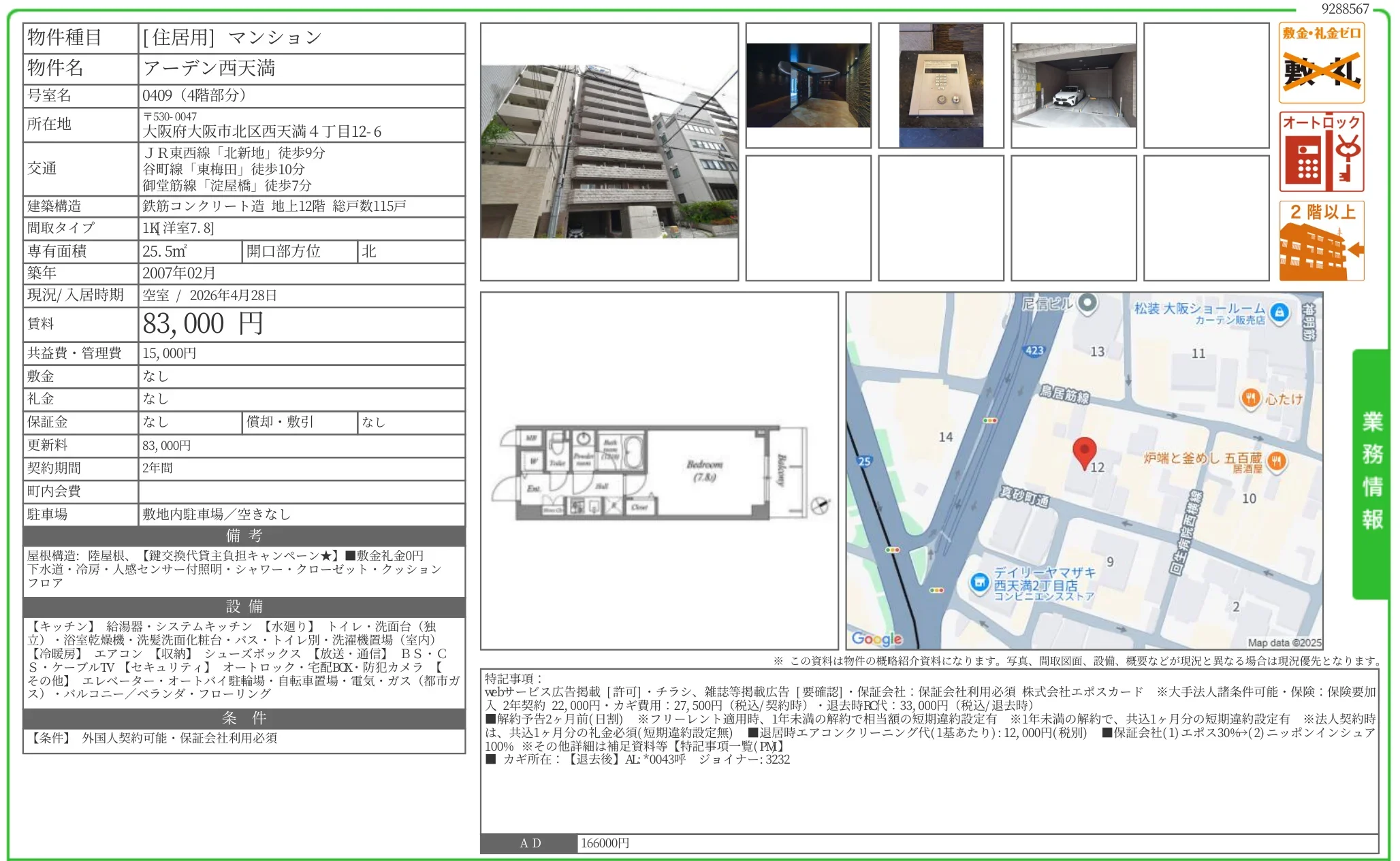Click the デイリーヤマザキ store marker on map
Image resolution: width=1400 pixels, height=861 pixels.
[x=979, y=583]
